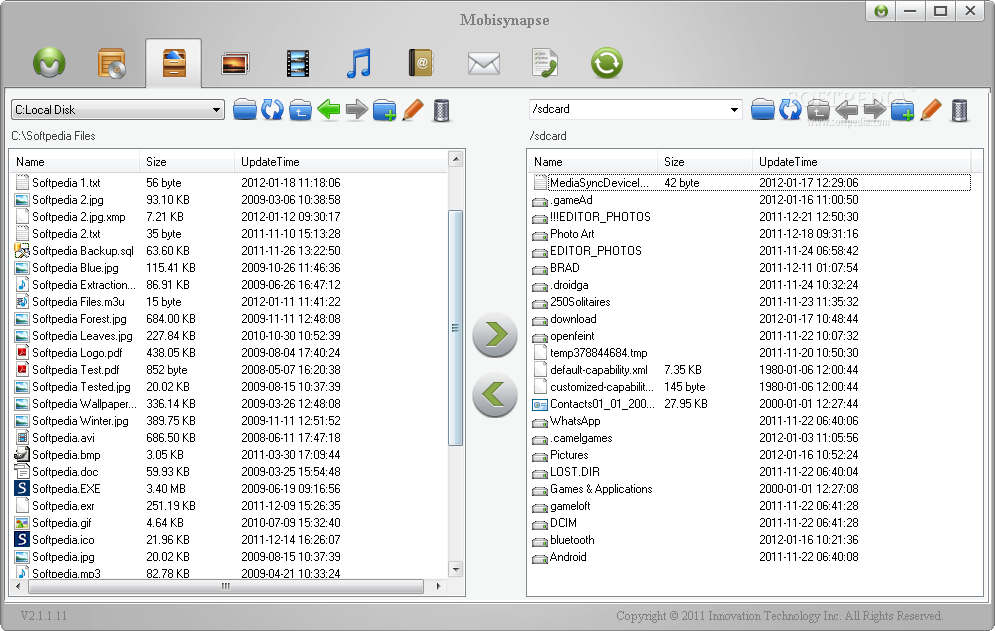Image resolution: width=995 pixels, height=631 pixels.
Task: Click Mobisynapse logo in title bar
Action: [881, 11]
